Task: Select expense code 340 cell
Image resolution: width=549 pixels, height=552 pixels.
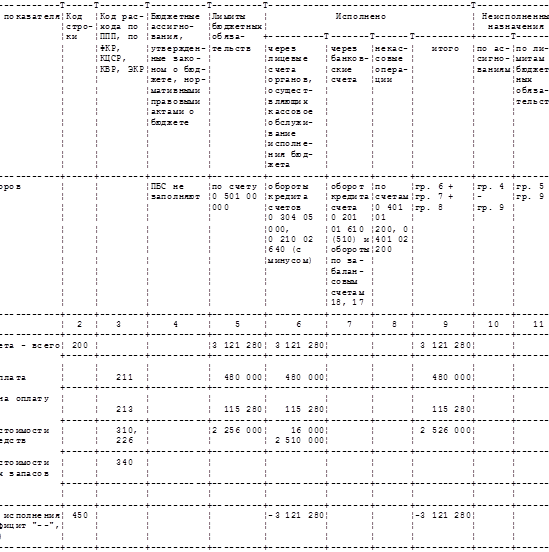Action: tap(125, 462)
